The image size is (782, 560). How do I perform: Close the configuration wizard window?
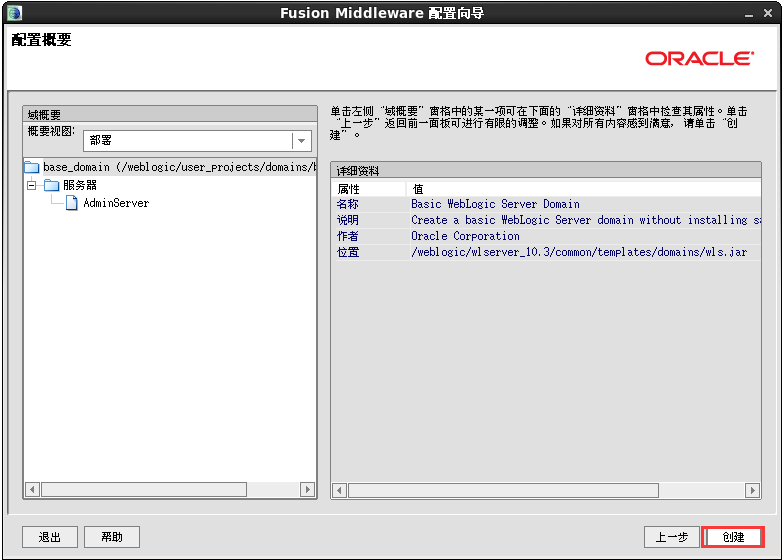[x=768, y=13]
